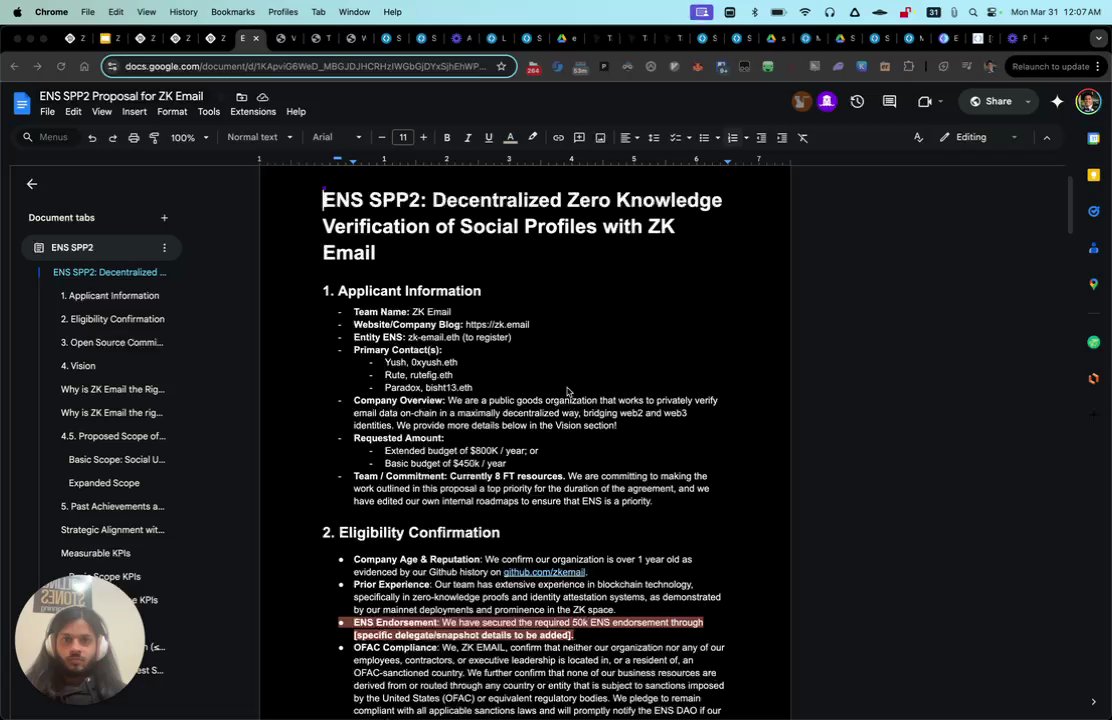Bookmark this page with star icon
The width and height of the screenshot is (1112, 720).
tap(501, 66)
